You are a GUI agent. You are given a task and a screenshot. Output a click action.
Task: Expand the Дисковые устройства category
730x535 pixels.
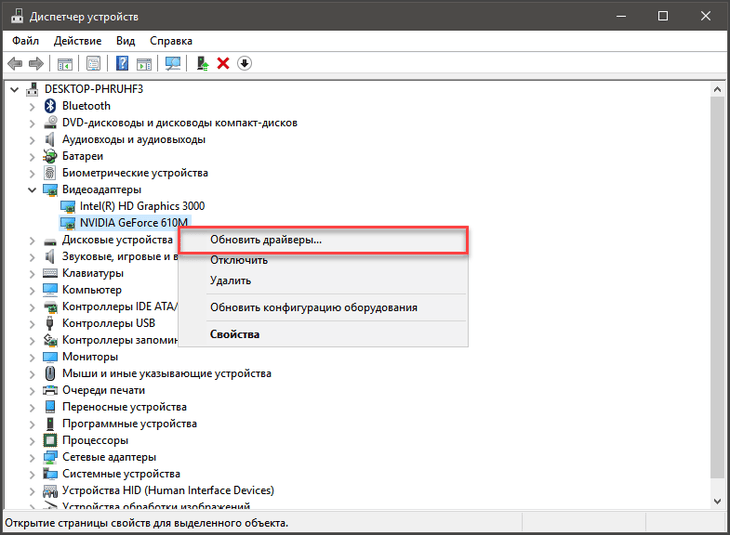tap(32, 240)
